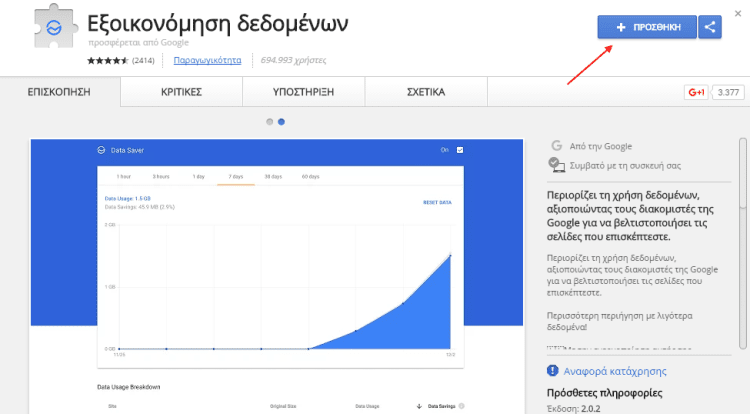Click the προσφέρεται από Google text
This screenshot has width=750, height=414.
138,43
